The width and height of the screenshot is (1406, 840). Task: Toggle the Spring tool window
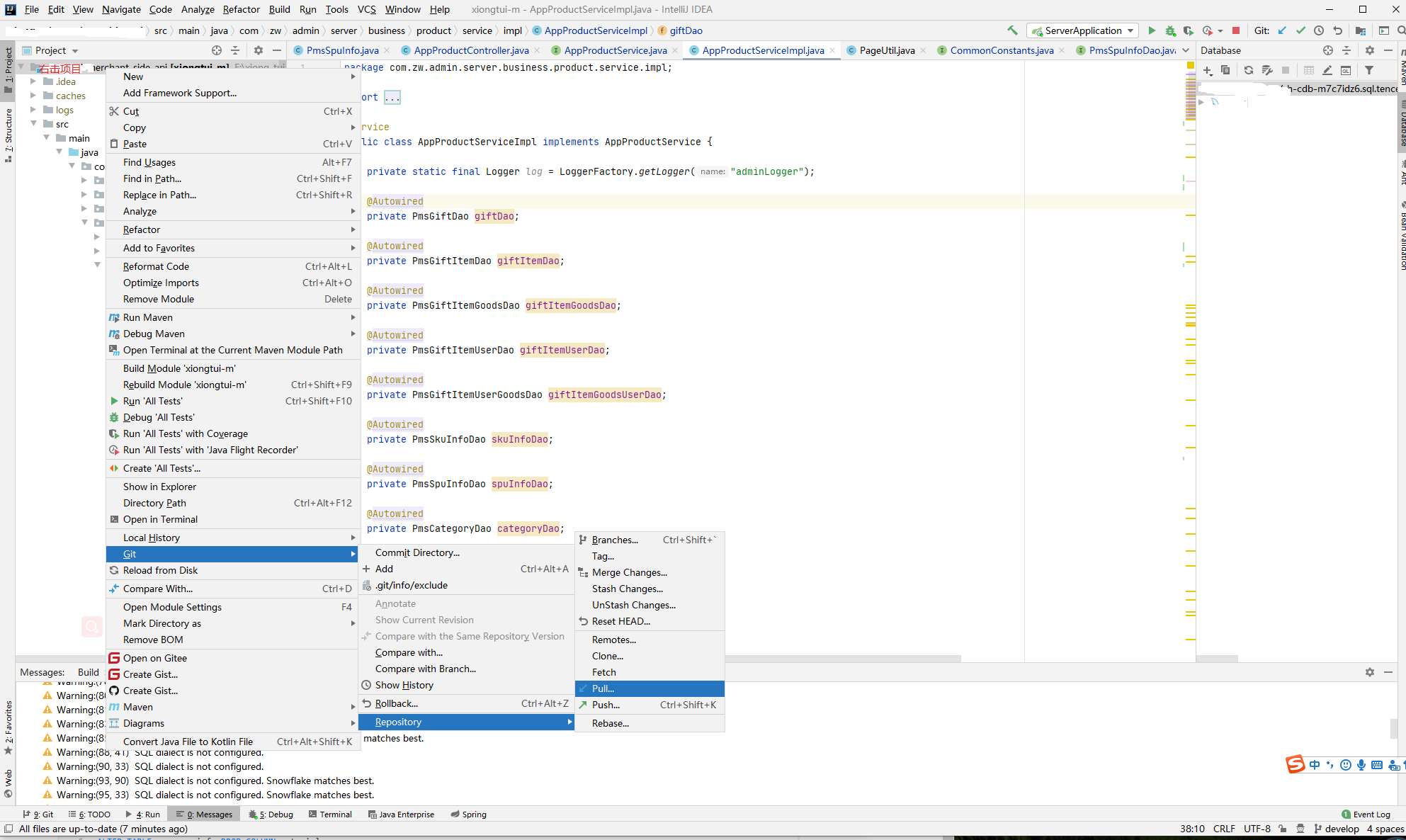point(468,815)
